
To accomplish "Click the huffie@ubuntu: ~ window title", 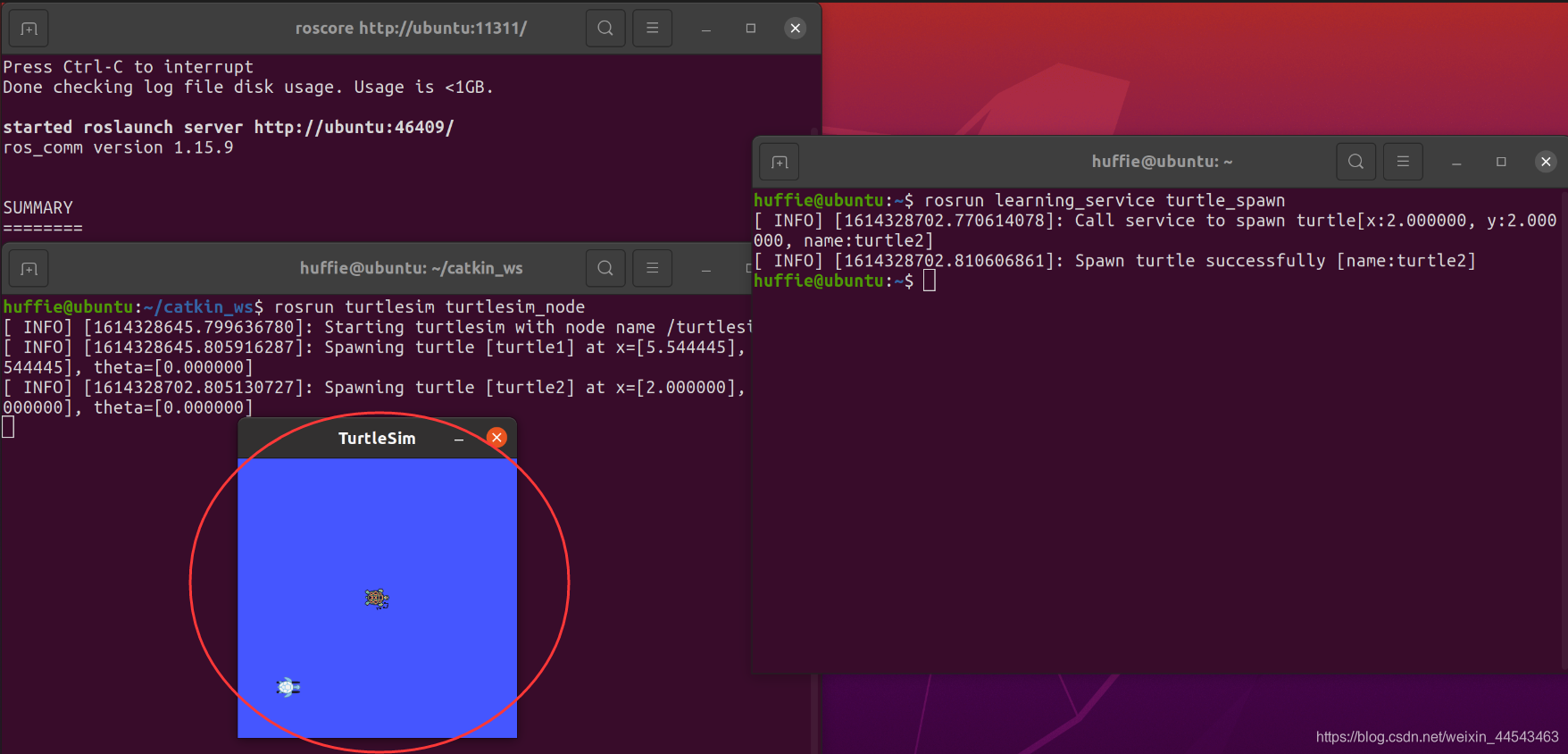I will (x=1162, y=162).
